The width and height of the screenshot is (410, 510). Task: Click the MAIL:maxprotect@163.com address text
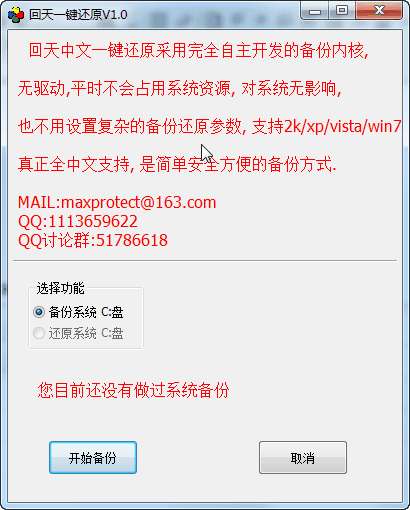click(x=117, y=202)
